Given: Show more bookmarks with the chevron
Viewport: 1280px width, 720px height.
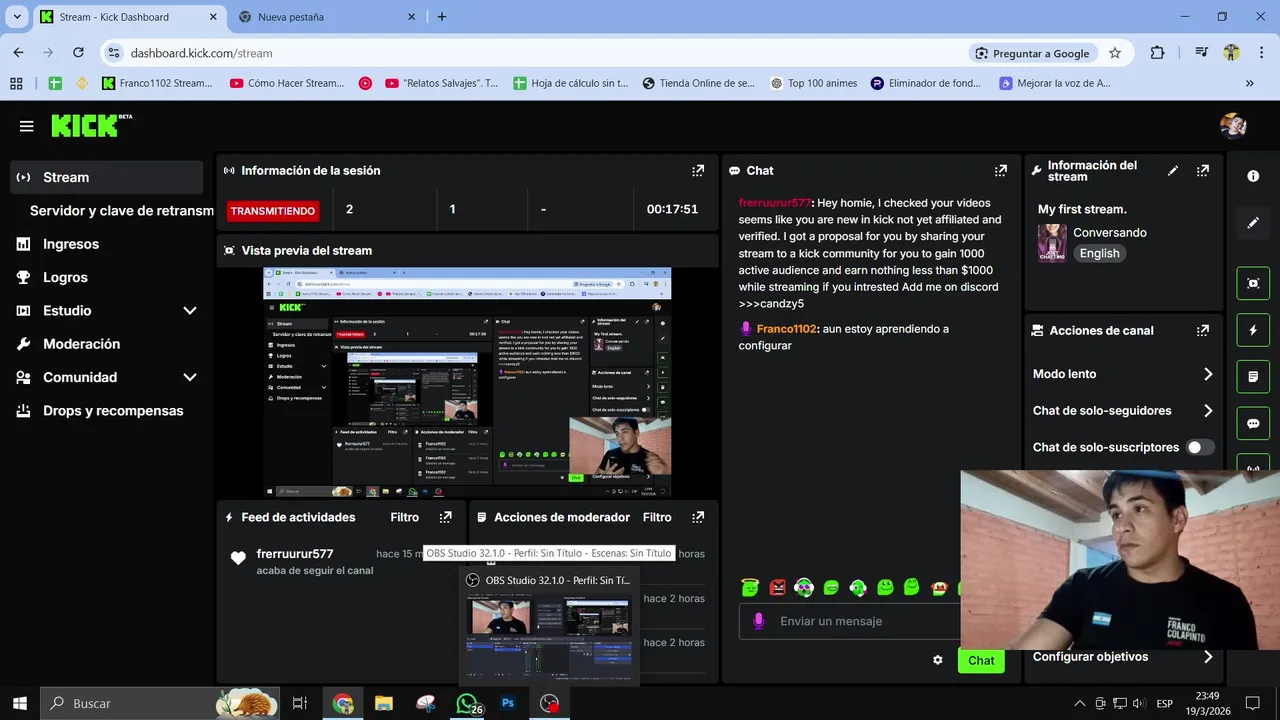Looking at the screenshot, I should coord(1249,83).
